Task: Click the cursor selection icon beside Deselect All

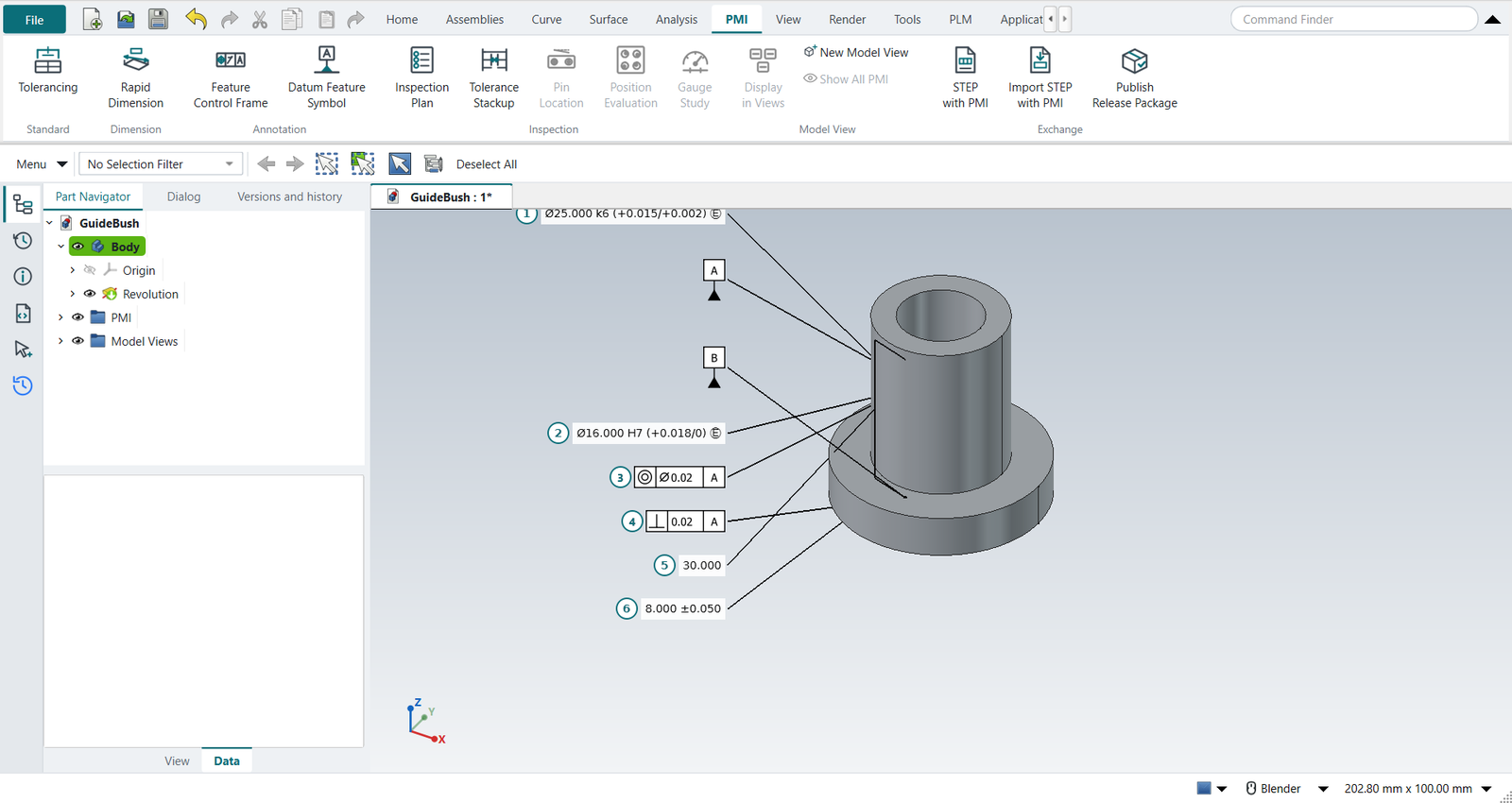Action: coord(400,164)
